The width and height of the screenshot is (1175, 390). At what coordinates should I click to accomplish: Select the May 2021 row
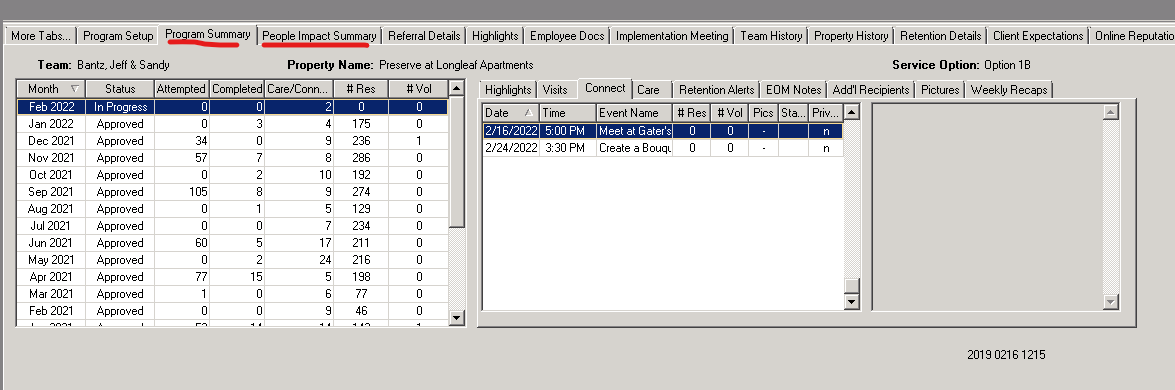(232, 260)
